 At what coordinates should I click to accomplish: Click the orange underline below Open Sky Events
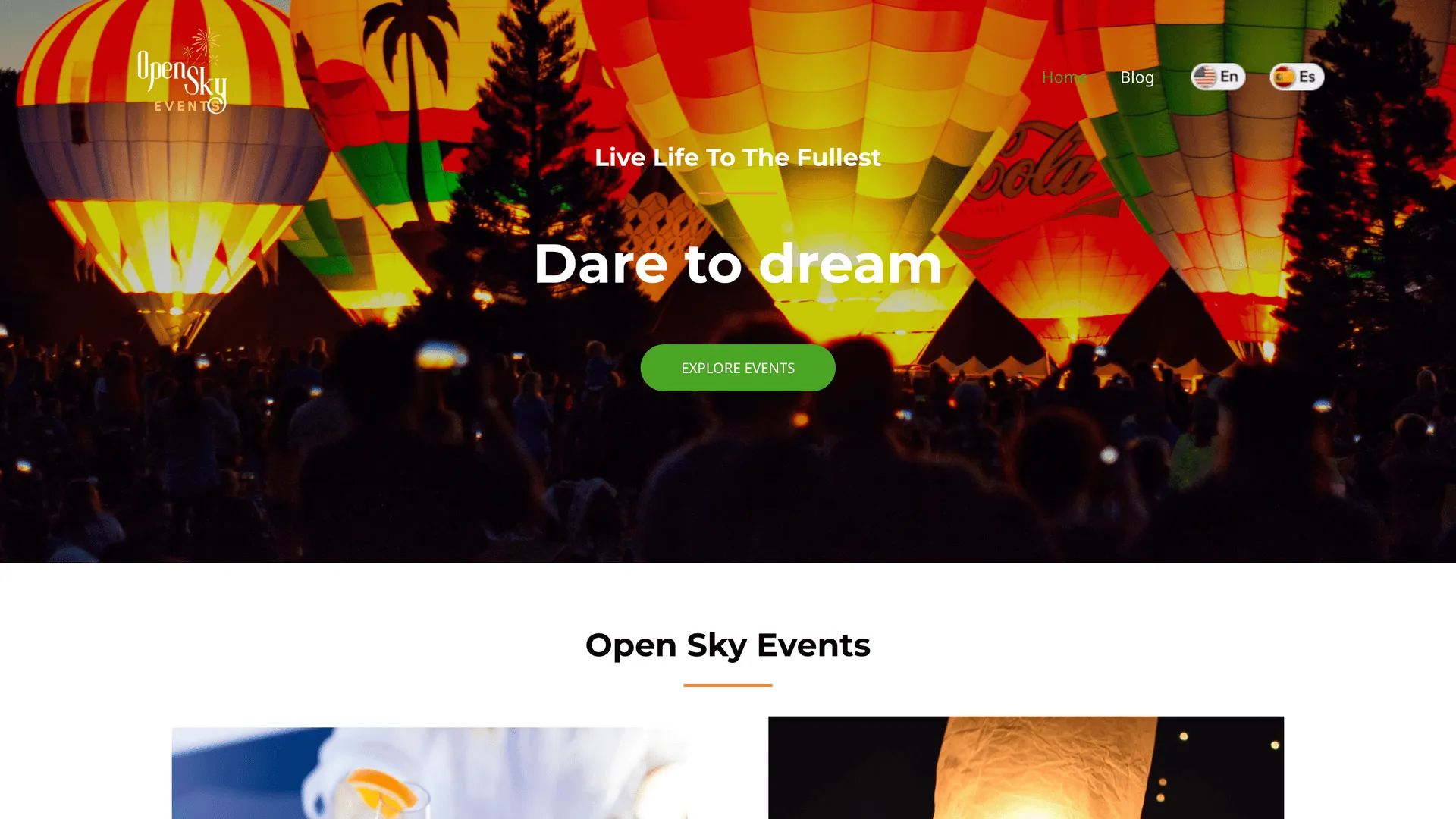coord(728,686)
